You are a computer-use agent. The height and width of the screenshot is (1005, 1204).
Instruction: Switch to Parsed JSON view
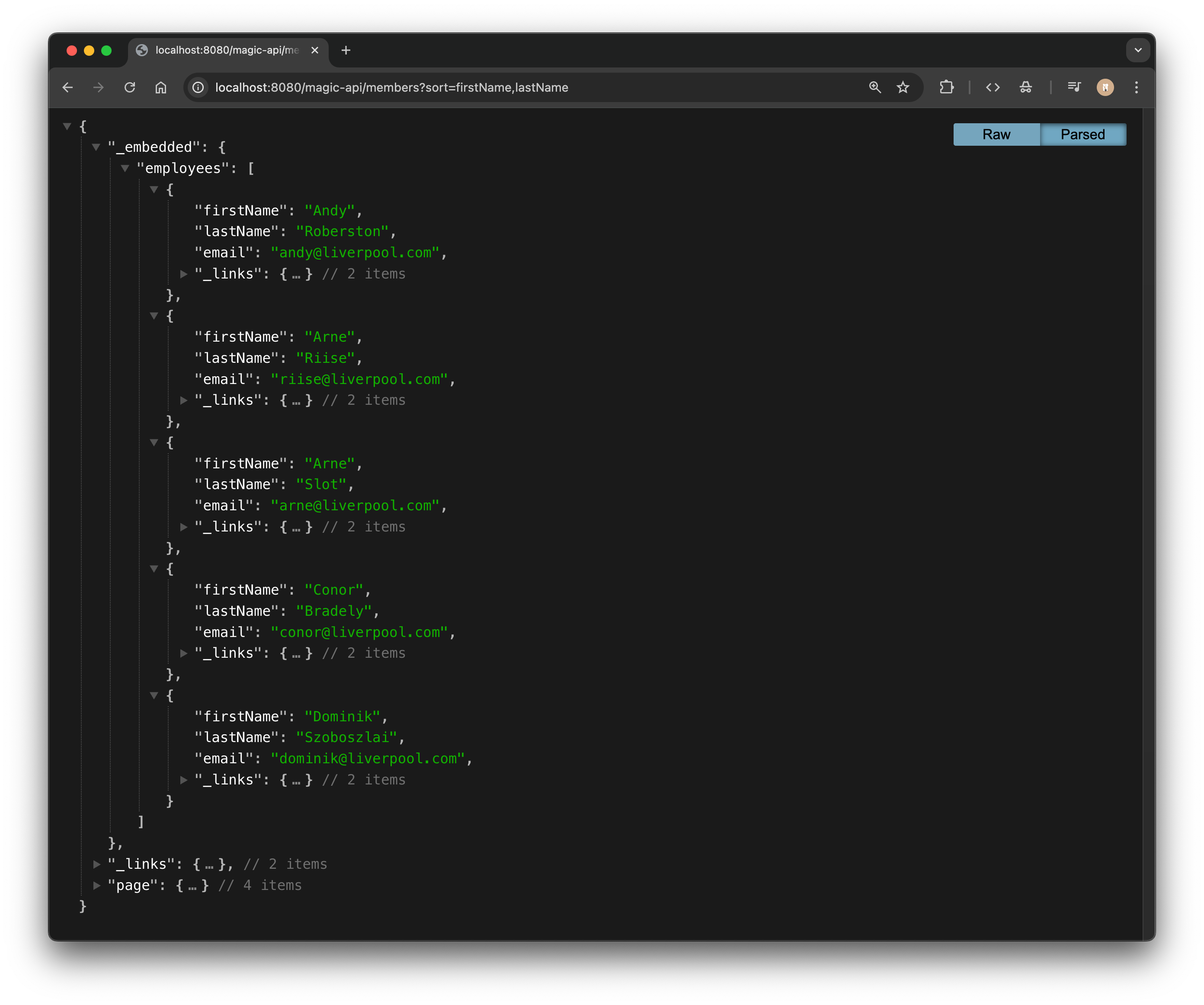pos(1082,134)
